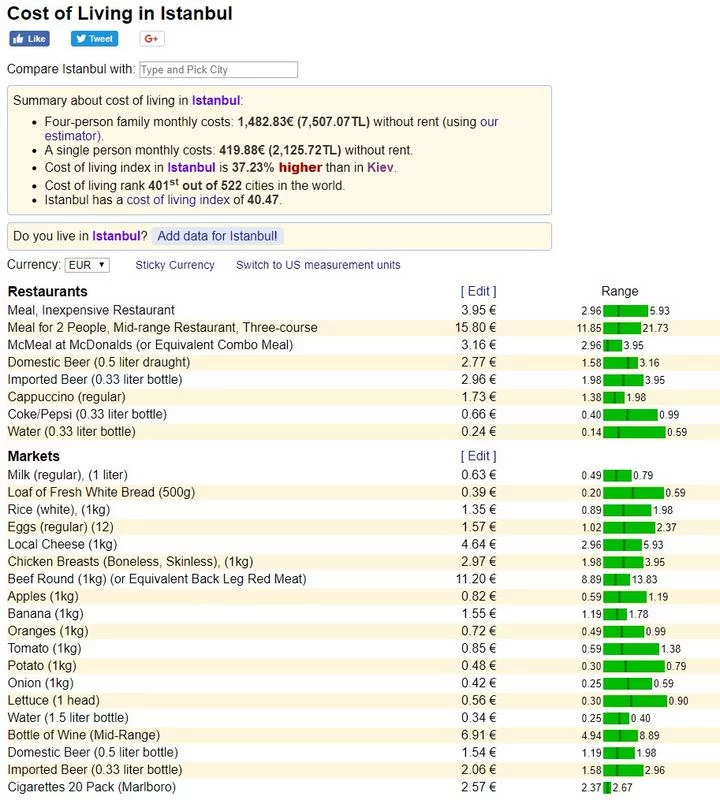Select the 419.88€ single person cost
The width and height of the screenshot is (720, 800).
(242, 151)
